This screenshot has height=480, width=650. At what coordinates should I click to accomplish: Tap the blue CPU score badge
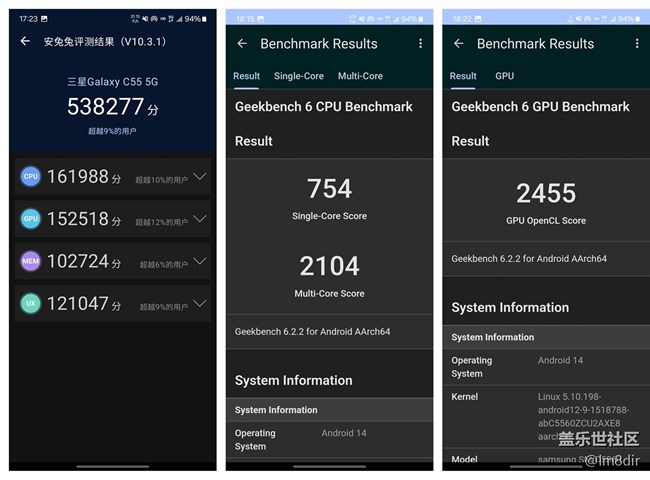30,177
